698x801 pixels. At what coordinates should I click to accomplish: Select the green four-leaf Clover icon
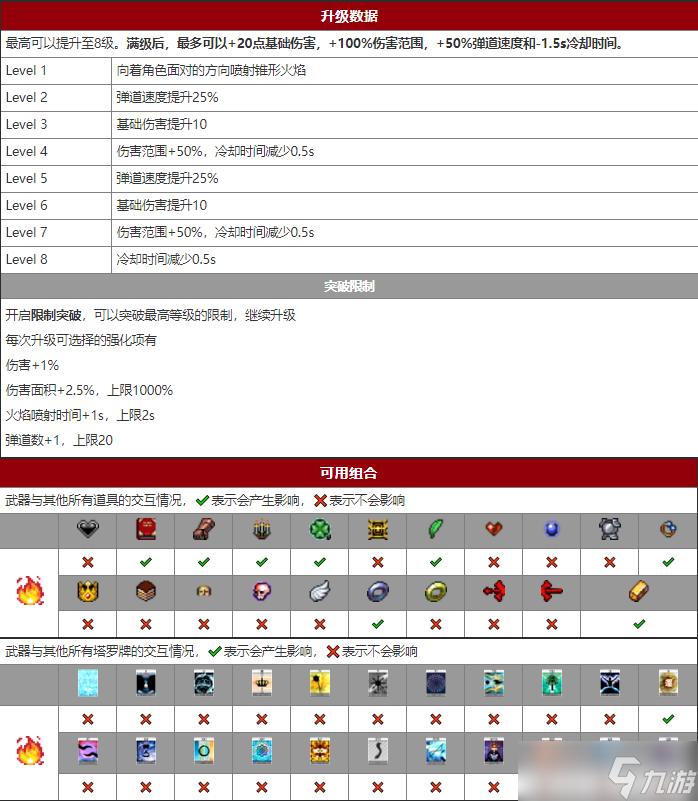[320, 529]
